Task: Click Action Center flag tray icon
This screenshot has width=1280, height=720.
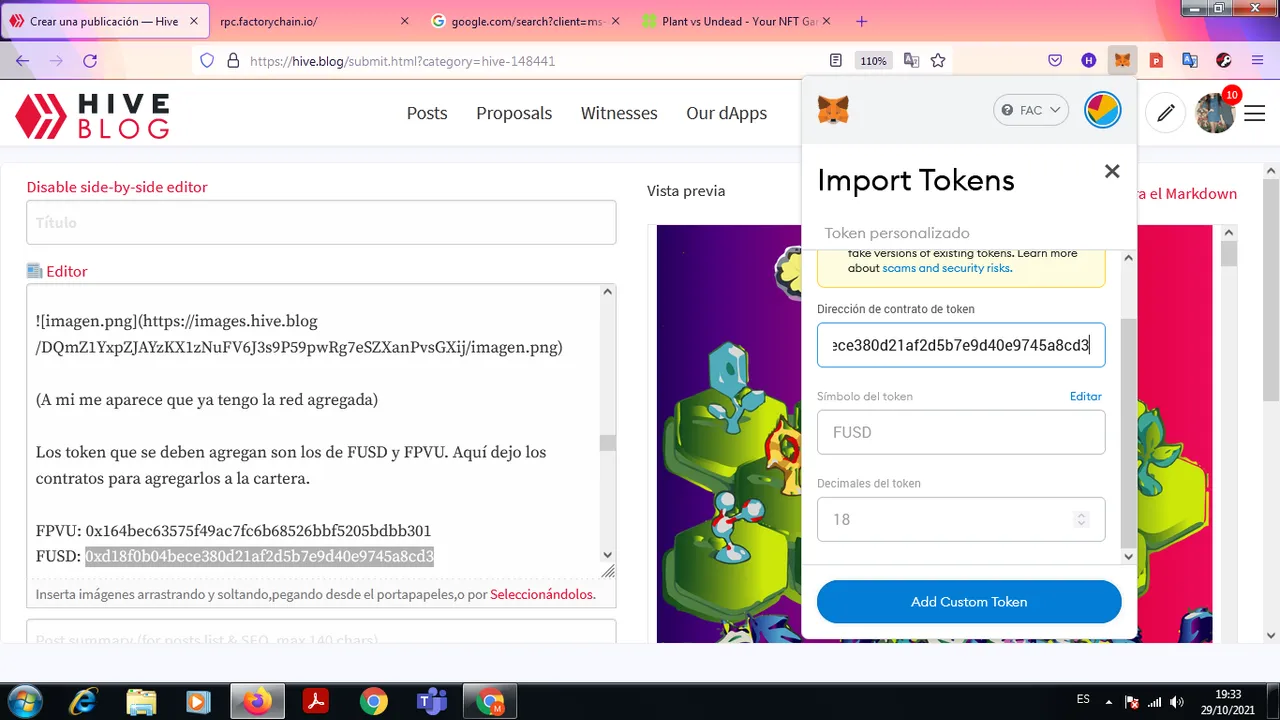Action: tap(1131, 702)
